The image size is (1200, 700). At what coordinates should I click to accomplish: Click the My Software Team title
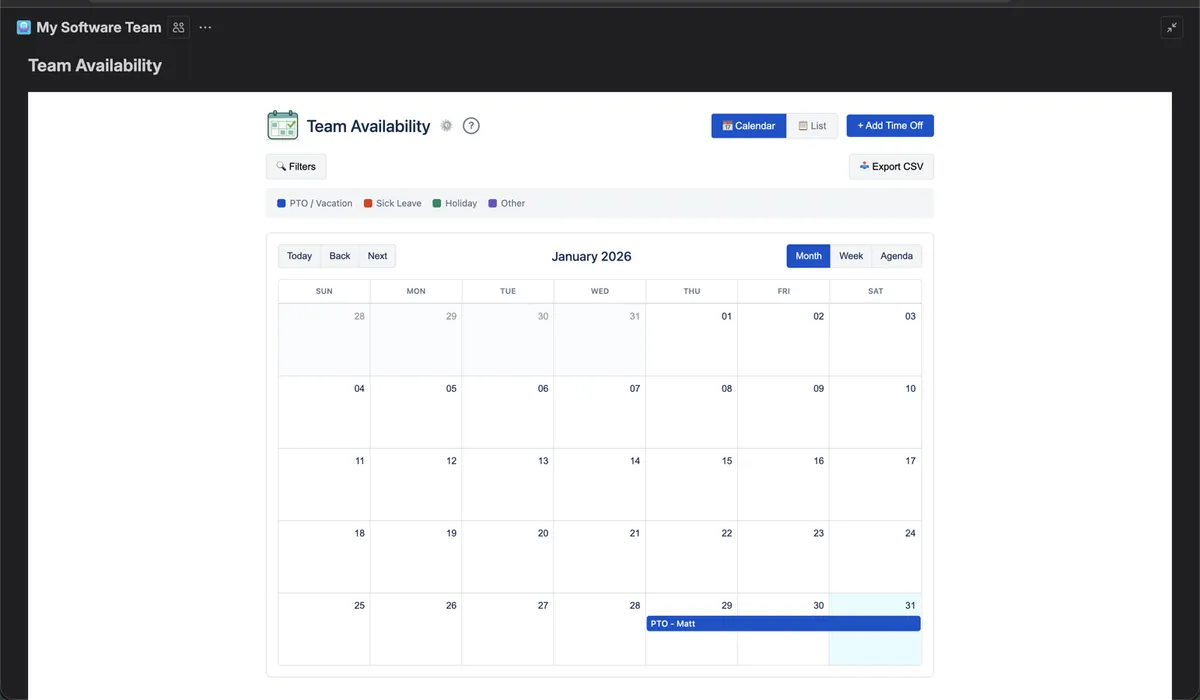point(99,28)
